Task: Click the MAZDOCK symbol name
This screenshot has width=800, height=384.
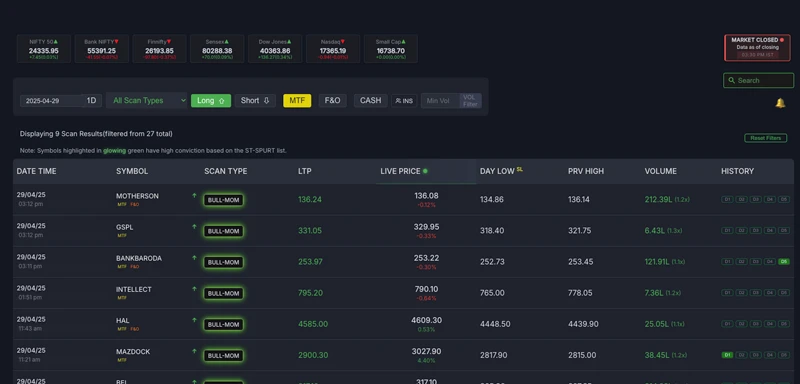Action: tap(133, 351)
